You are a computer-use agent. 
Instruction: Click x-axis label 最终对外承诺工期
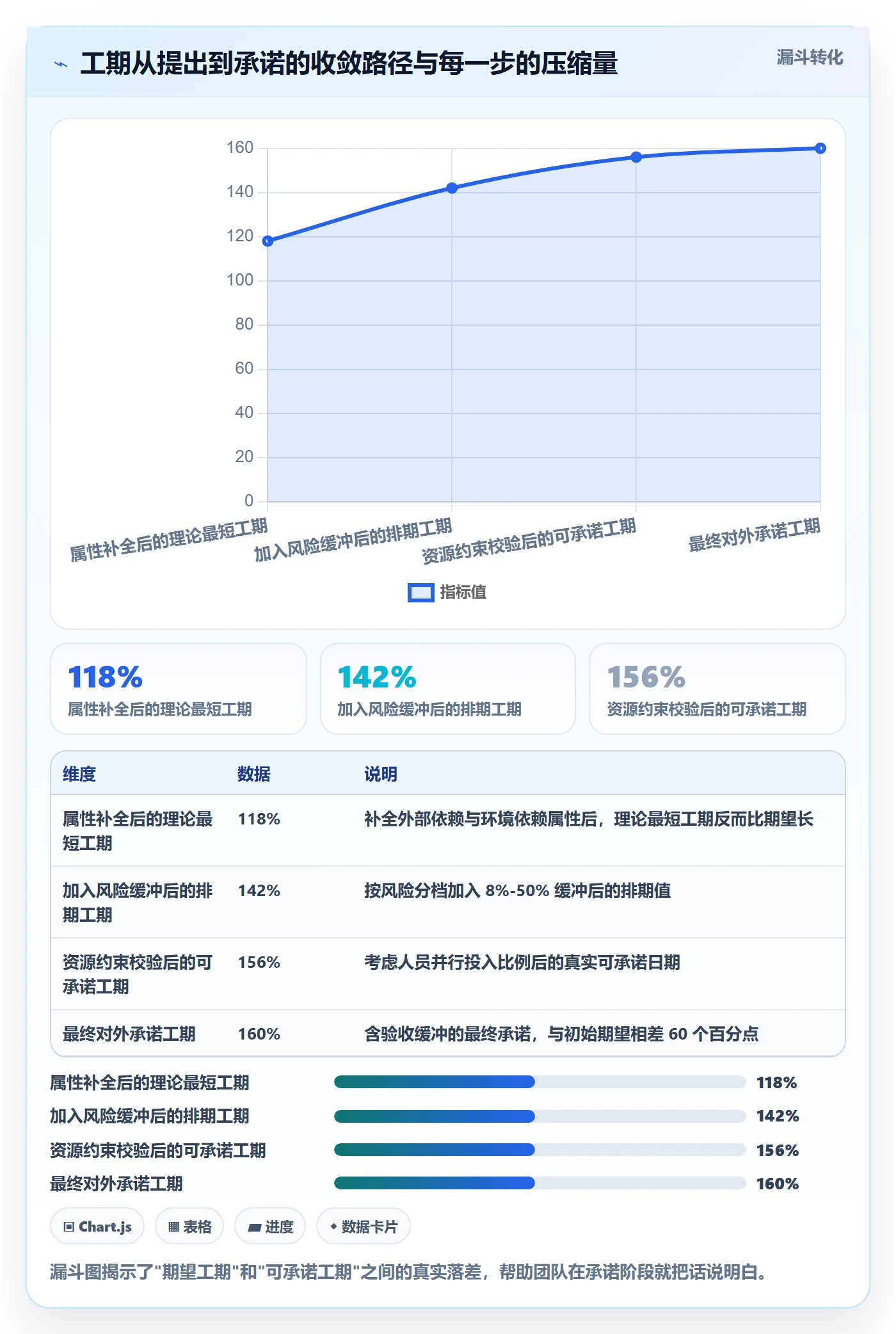point(754,535)
